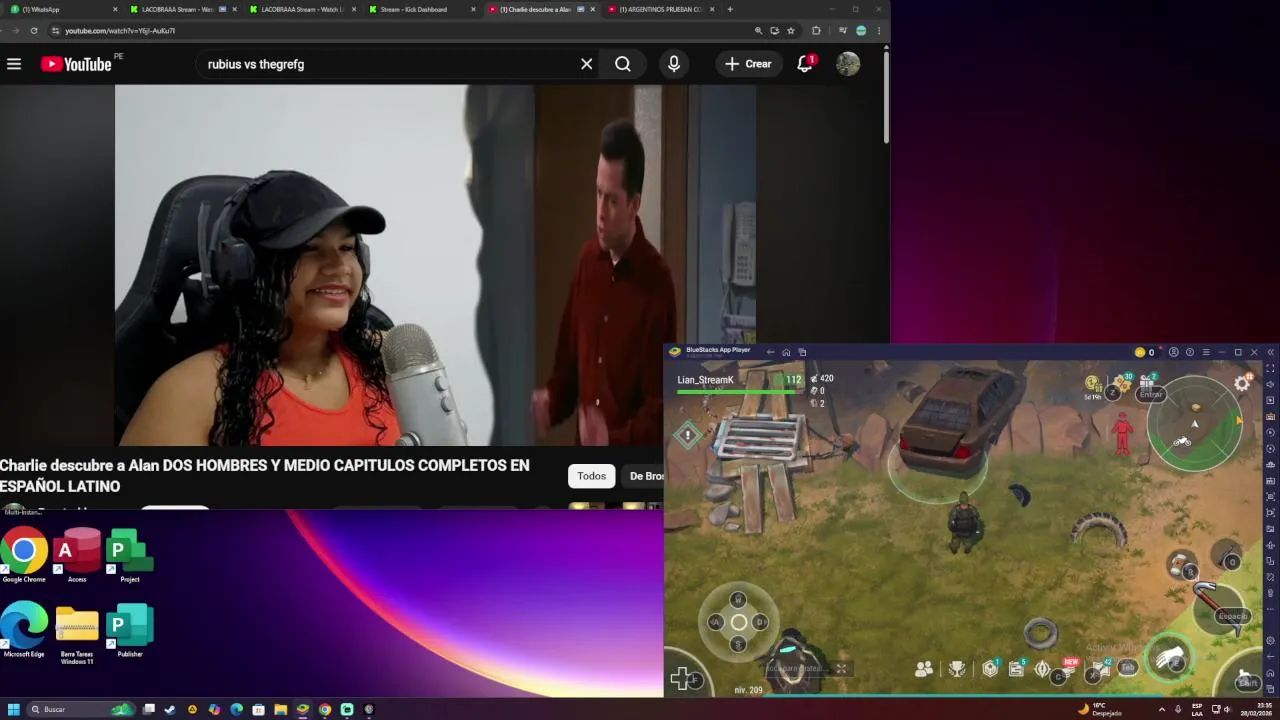
Task: Open Task View on taskbar
Action: [148, 709]
